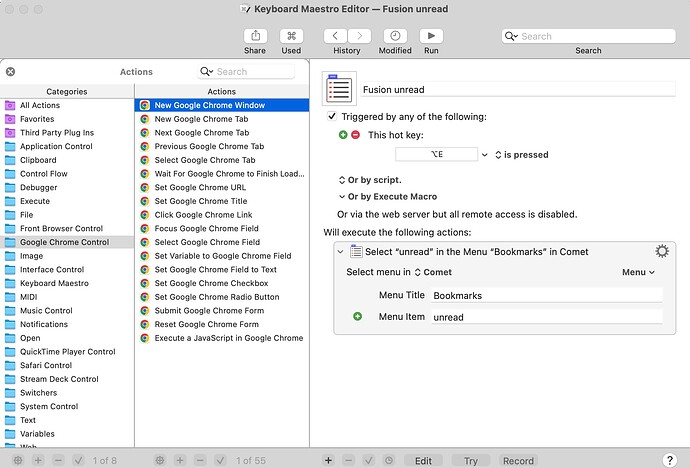Add new macro group with plus button
690x468 pixels.
tap(38, 461)
